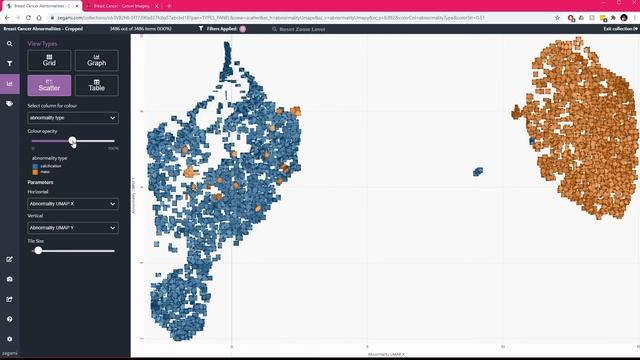Select the Scatter view button
This screenshot has height=360, width=640.
coord(49,85)
